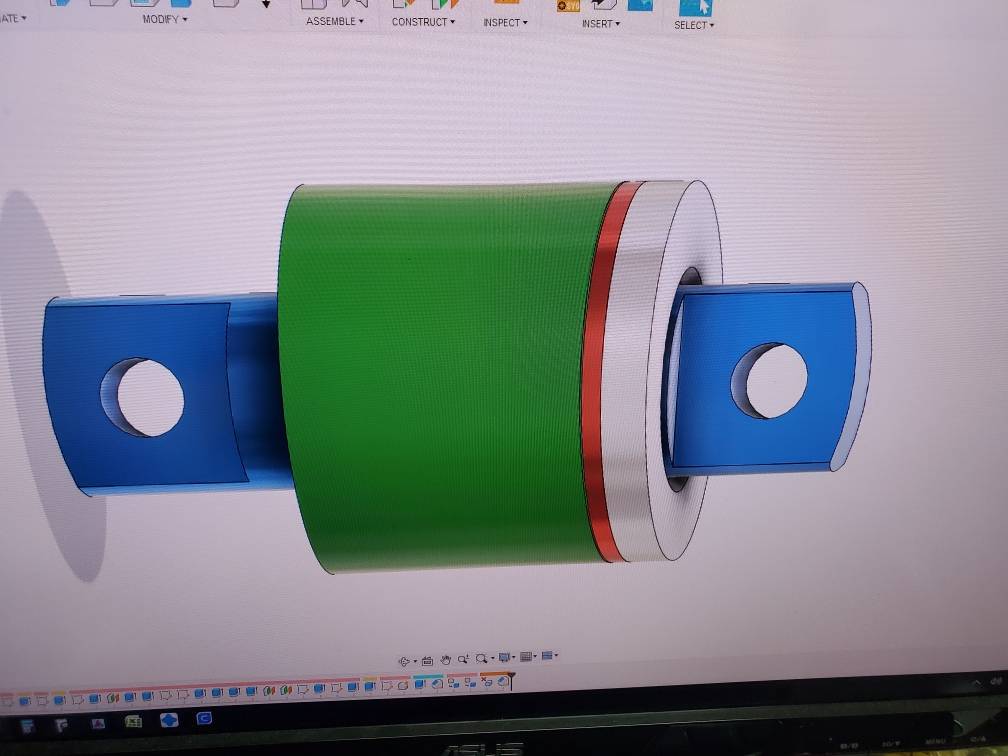Select the timeline feature with X mark
This screenshot has height=756, width=1008.
click(486, 683)
